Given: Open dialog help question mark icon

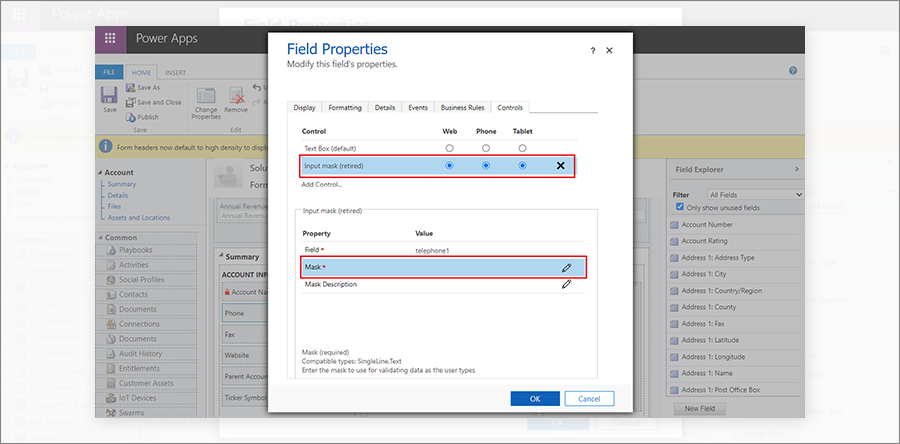Looking at the screenshot, I should pyautogui.click(x=592, y=50).
